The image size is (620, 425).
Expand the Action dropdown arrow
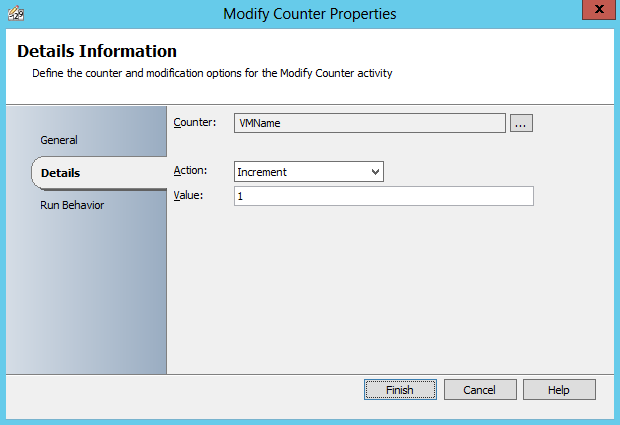point(375,172)
